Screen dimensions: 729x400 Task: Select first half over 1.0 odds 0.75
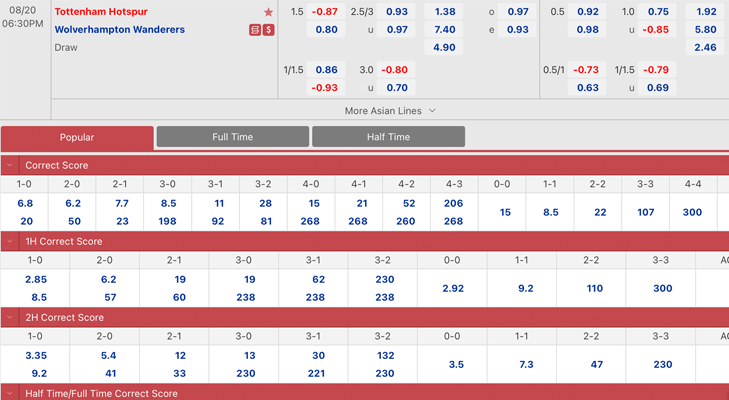coord(657,12)
